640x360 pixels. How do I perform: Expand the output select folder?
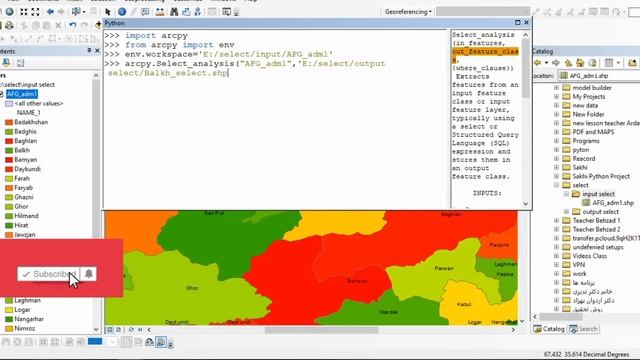pyautogui.click(x=567, y=212)
